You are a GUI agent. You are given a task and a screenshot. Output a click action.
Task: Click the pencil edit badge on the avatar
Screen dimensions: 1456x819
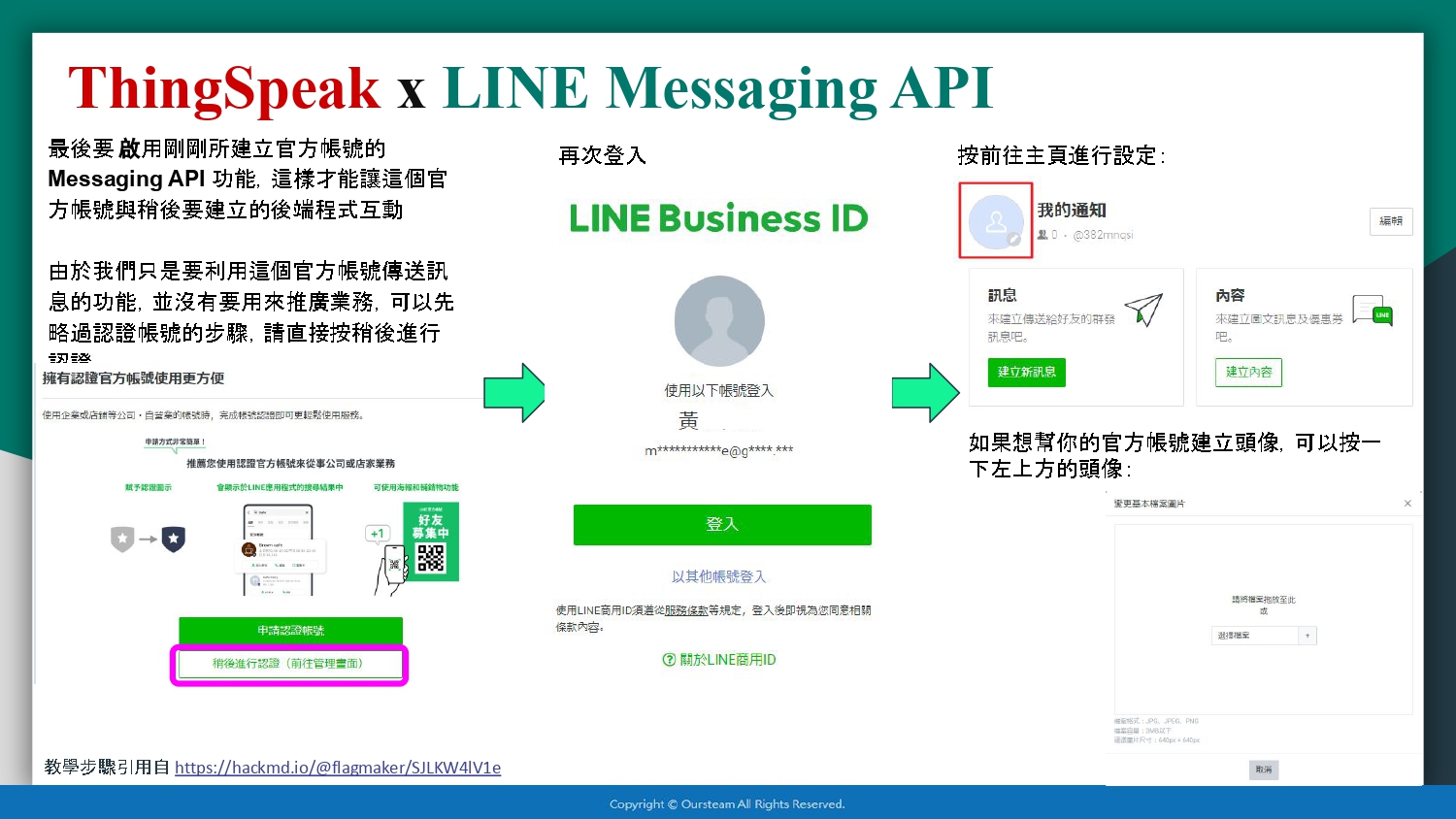pyautogui.click(x=1014, y=240)
